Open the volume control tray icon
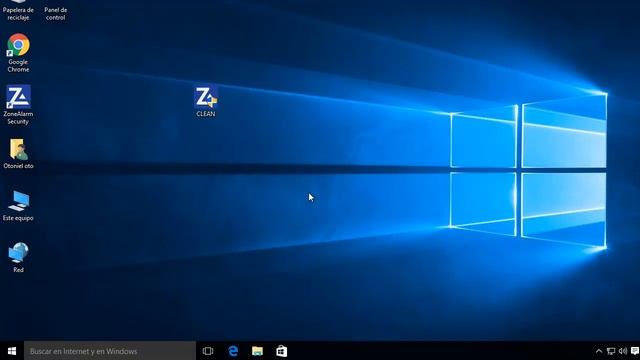This screenshot has width=640, height=360. (623, 351)
